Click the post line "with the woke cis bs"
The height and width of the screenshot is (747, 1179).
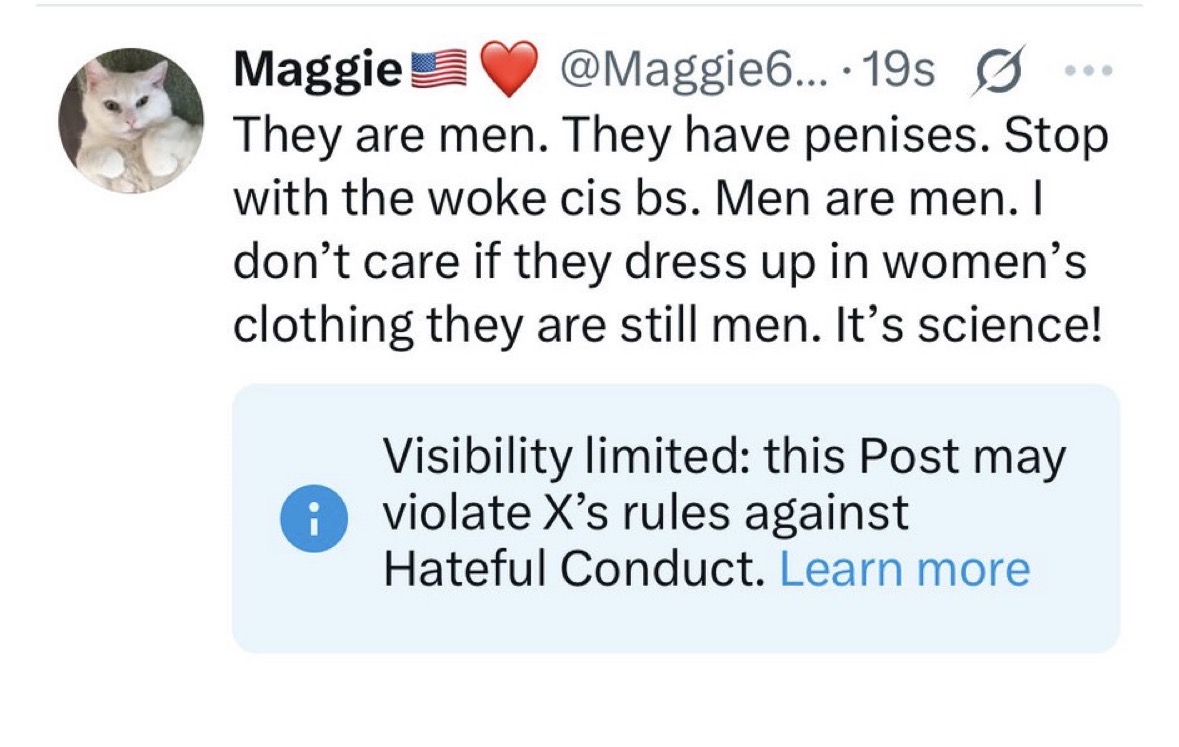[x=640, y=198]
